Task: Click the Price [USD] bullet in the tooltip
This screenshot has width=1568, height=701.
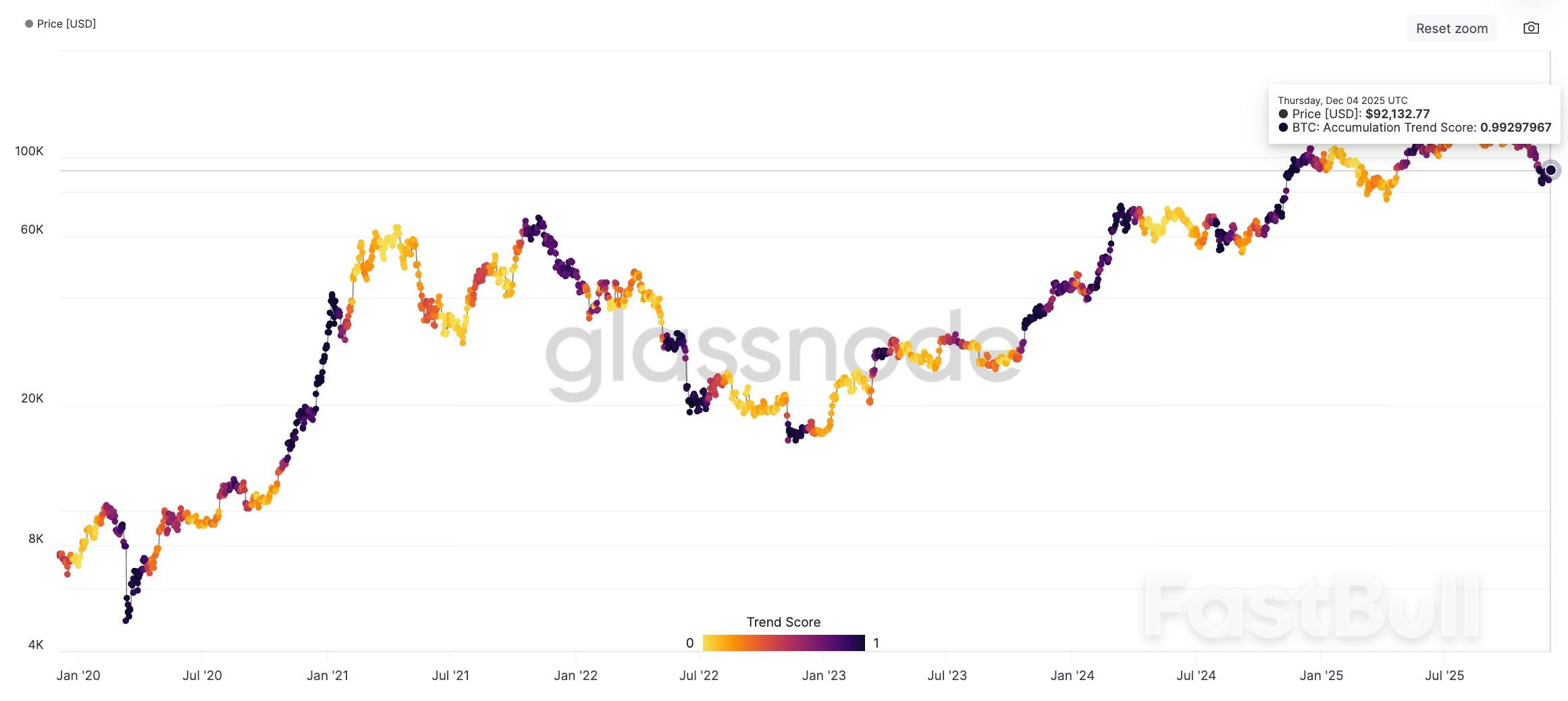Action: pos(1283,113)
